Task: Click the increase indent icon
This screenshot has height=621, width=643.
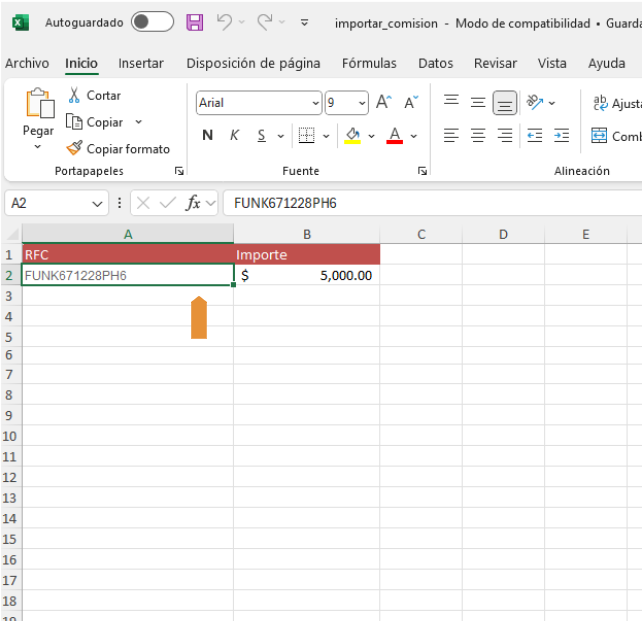Action: [561, 135]
